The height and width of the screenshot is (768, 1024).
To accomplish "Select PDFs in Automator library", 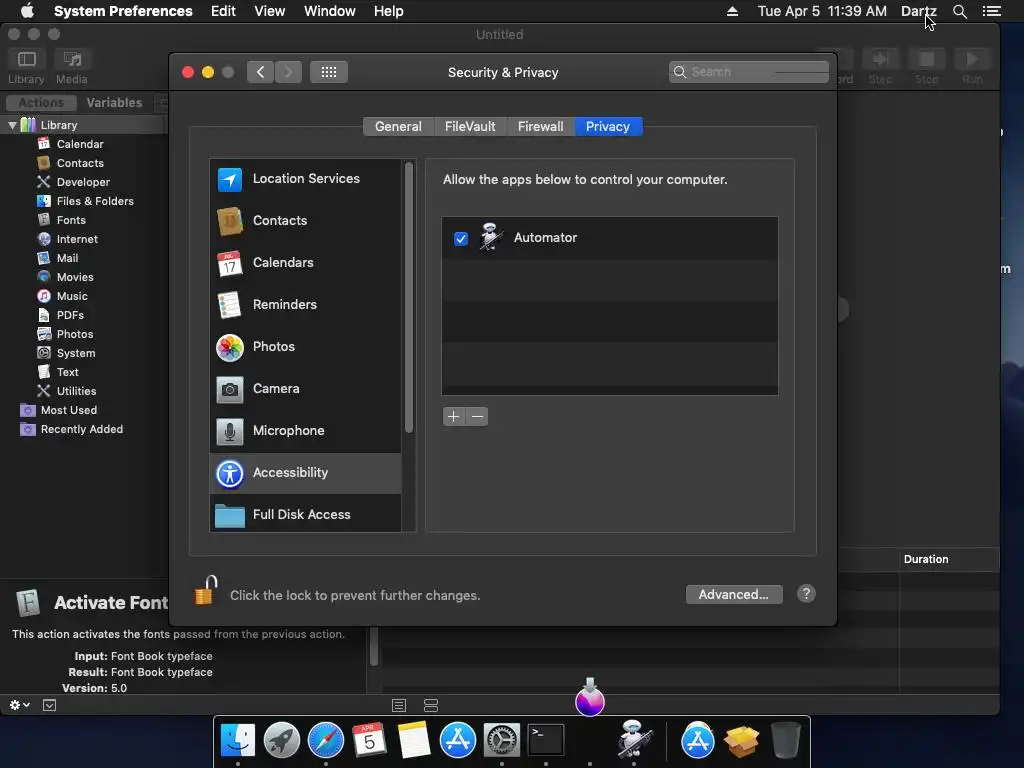I will 70,315.
